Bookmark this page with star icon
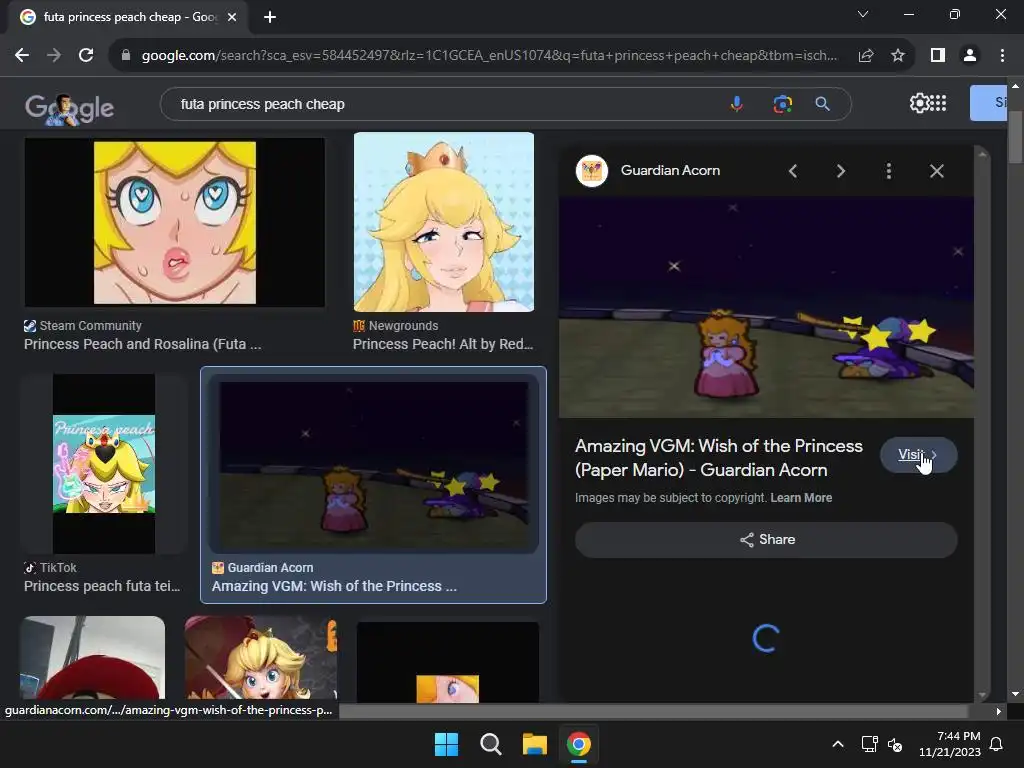This screenshot has width=1024, height=768. (898, 56)
